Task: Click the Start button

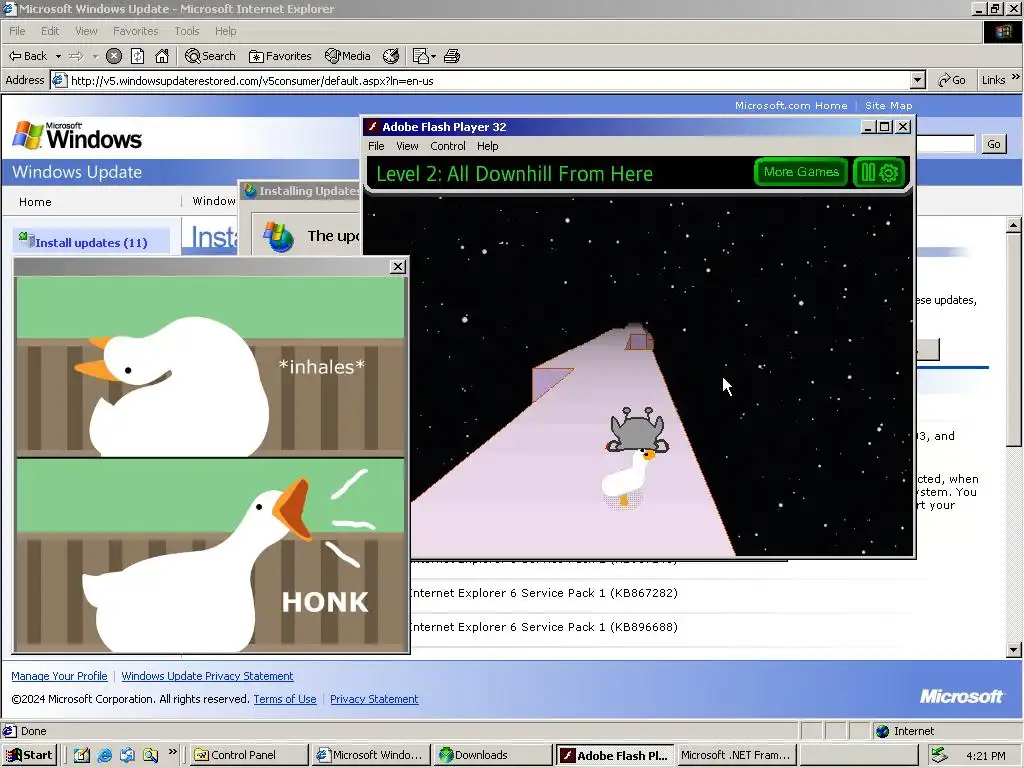Action: (29, 755)
